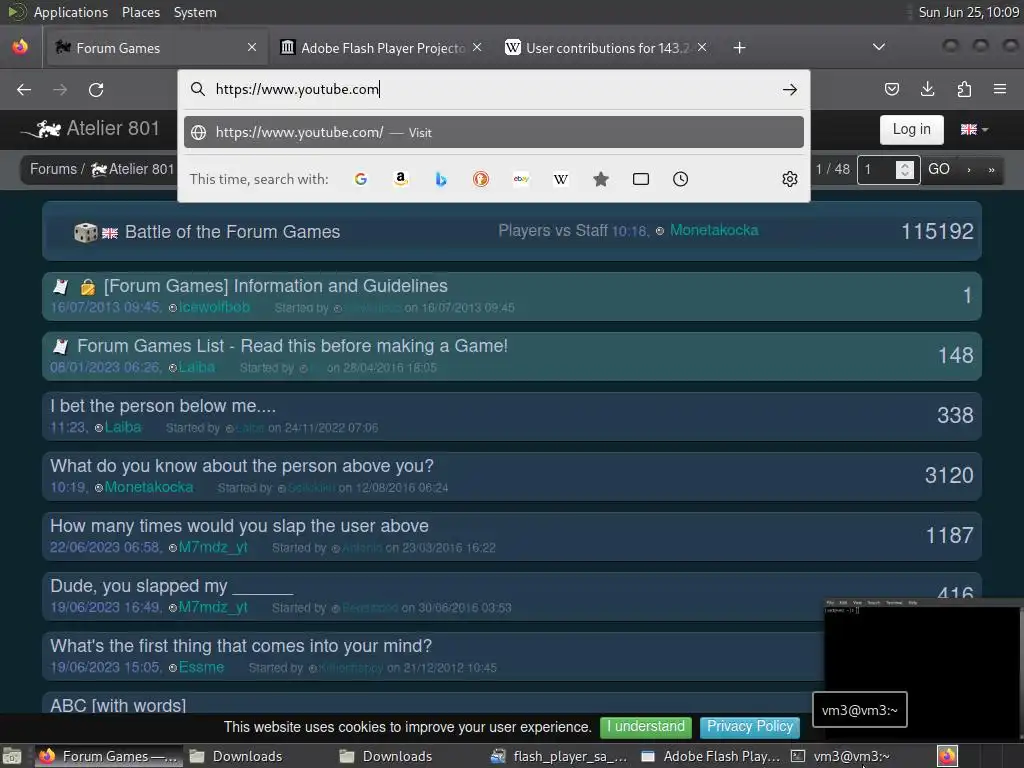Open the date and time clock panel
The height and width of the screenshot is (768, 1024).
coord(968,12)
